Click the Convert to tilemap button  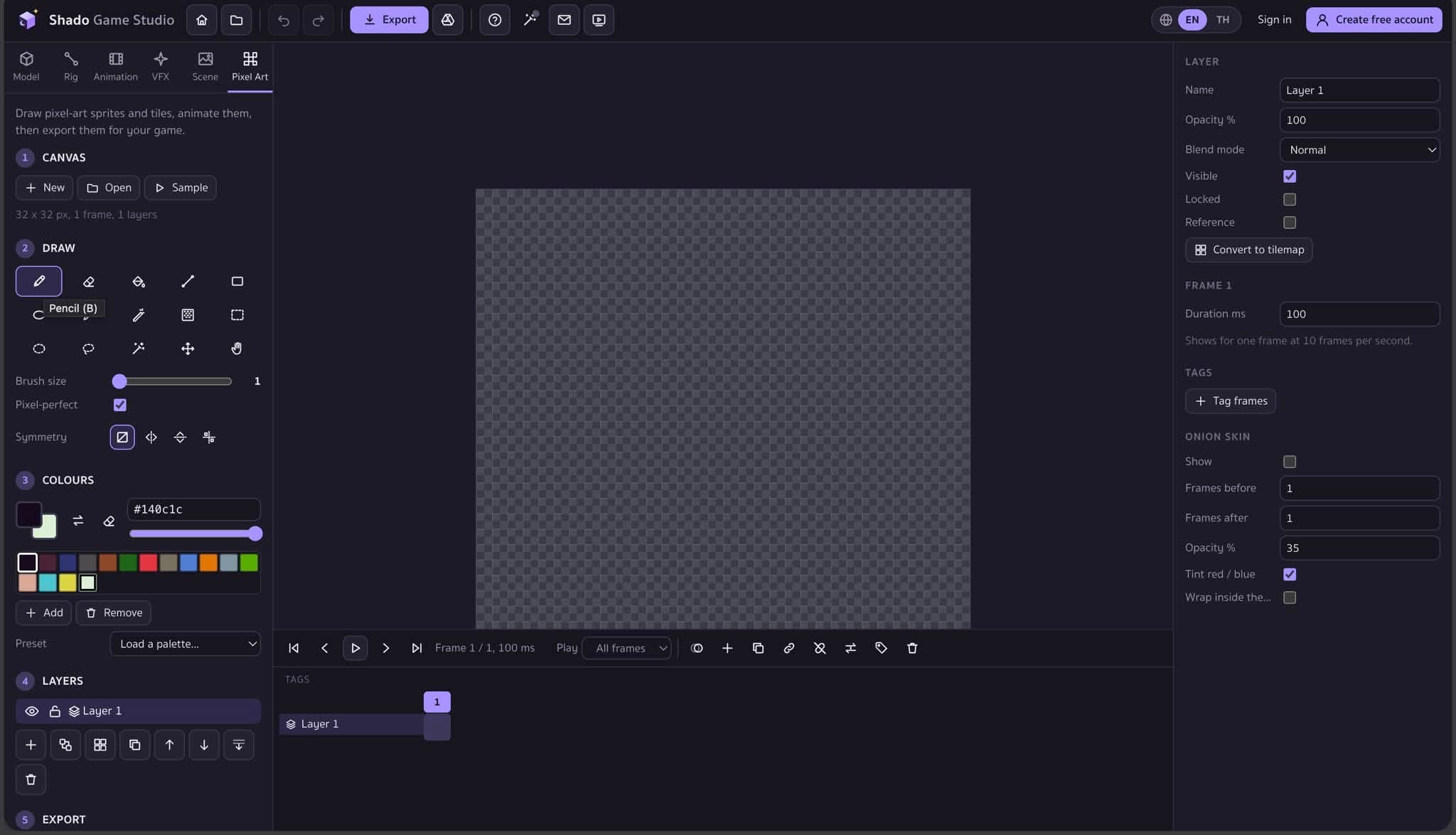click(x=1248, y=250)
